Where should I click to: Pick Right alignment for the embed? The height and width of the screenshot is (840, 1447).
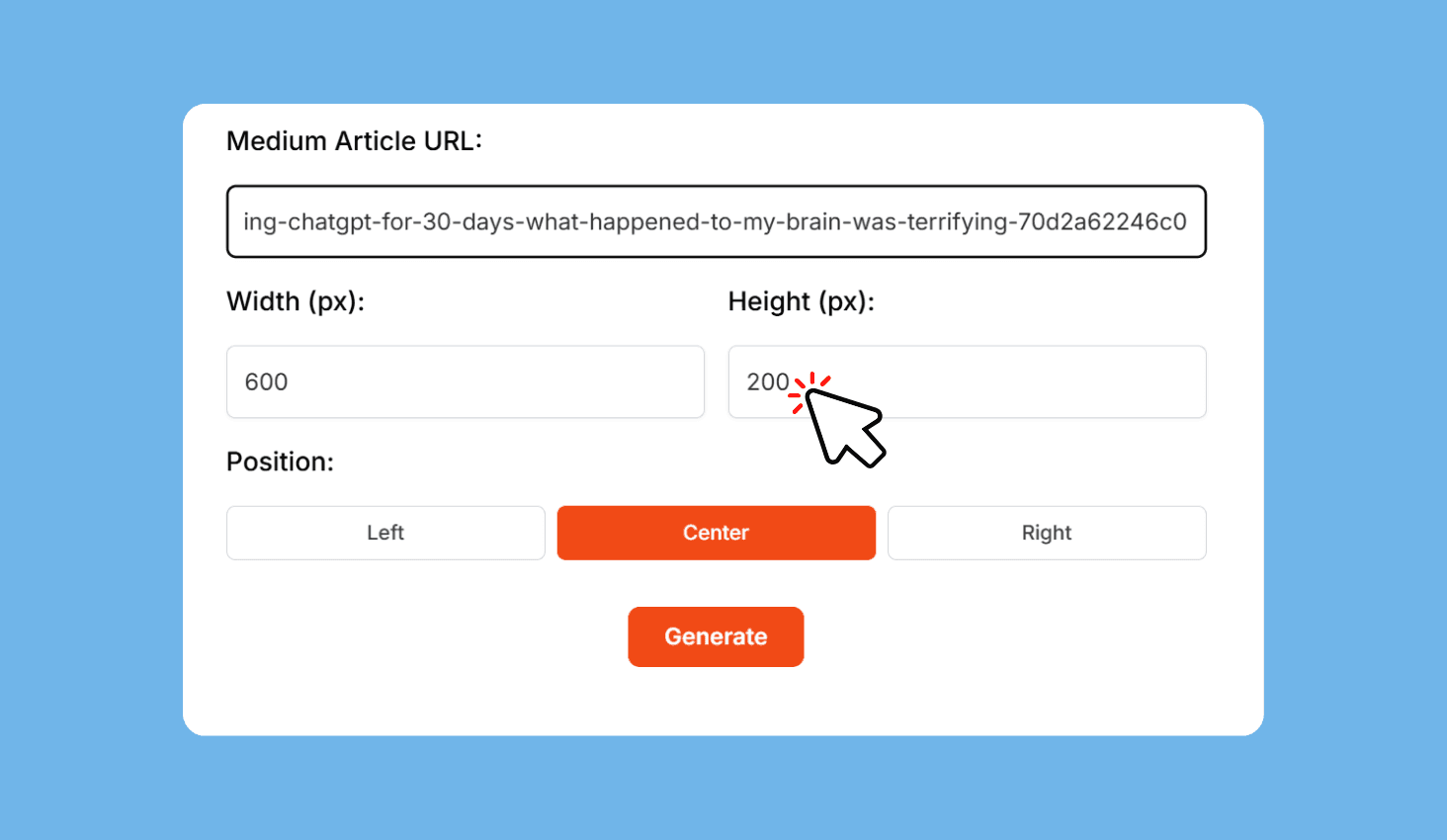coord(1047,533)
